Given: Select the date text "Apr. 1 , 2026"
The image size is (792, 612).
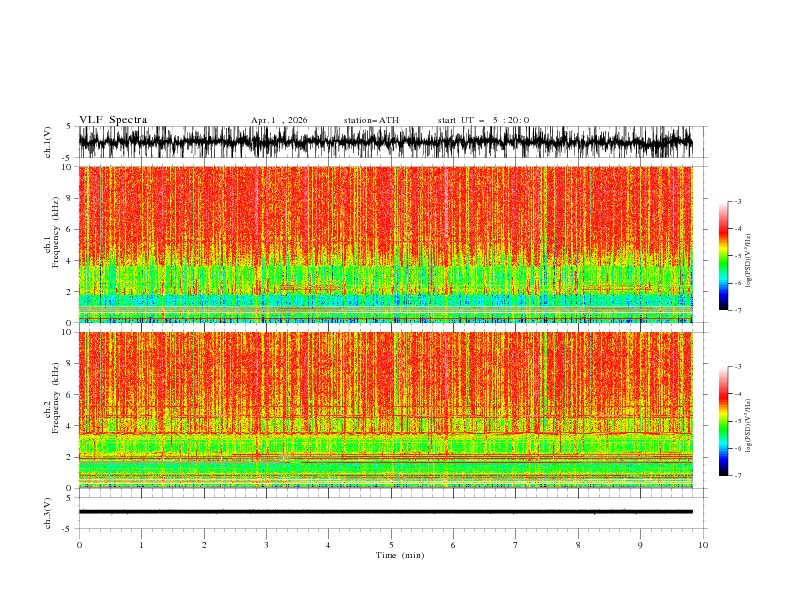Looking at the screenshot, I should tap(279, 120).
